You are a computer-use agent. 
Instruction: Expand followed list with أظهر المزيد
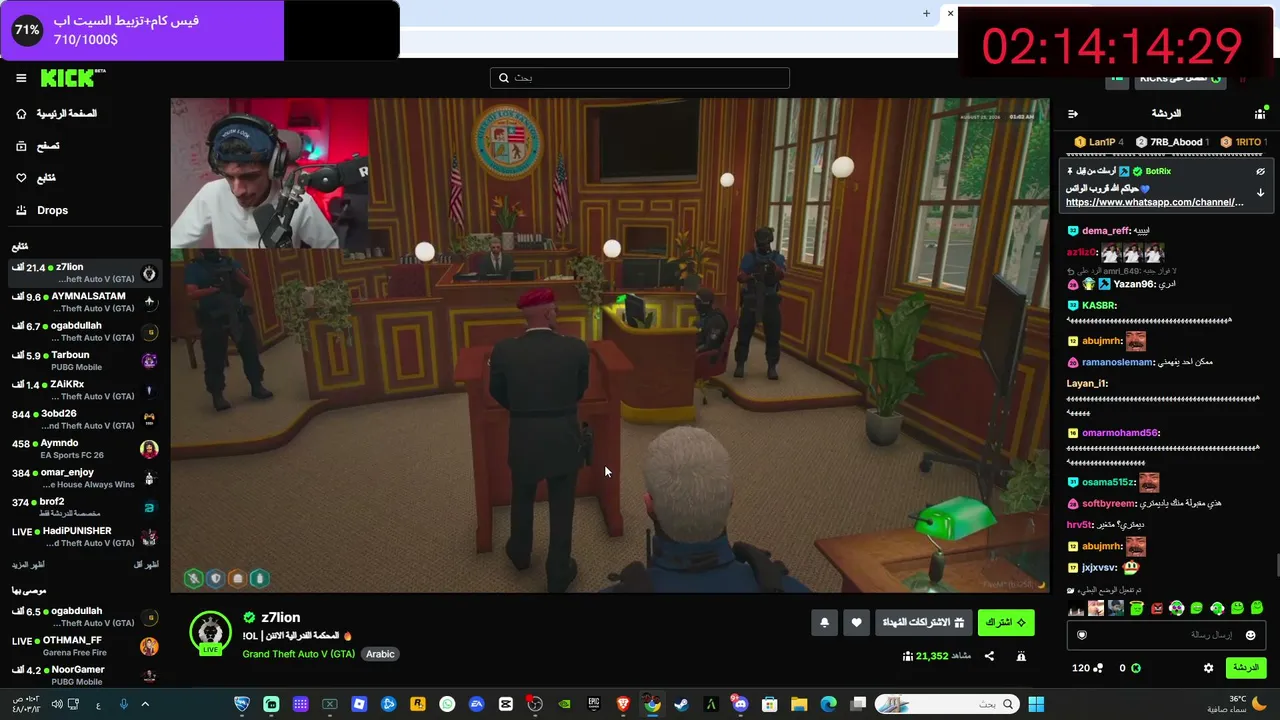28,565
